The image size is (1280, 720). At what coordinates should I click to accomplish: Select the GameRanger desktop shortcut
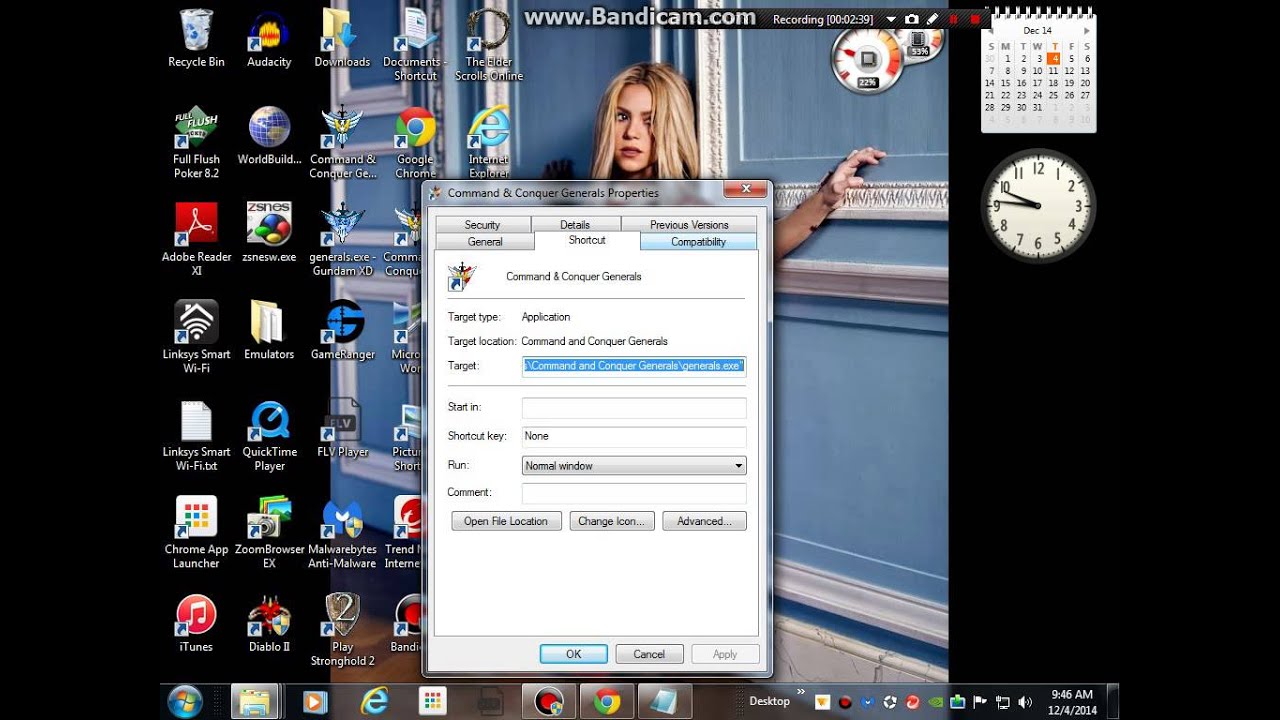(x=342, y=330)
